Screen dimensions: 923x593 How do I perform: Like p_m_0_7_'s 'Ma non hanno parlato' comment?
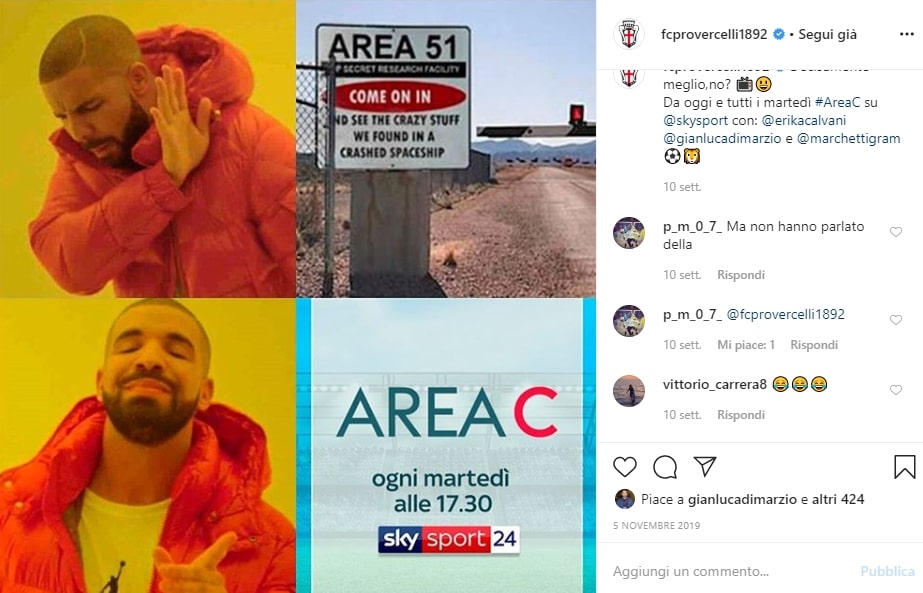tap(895, 232)
